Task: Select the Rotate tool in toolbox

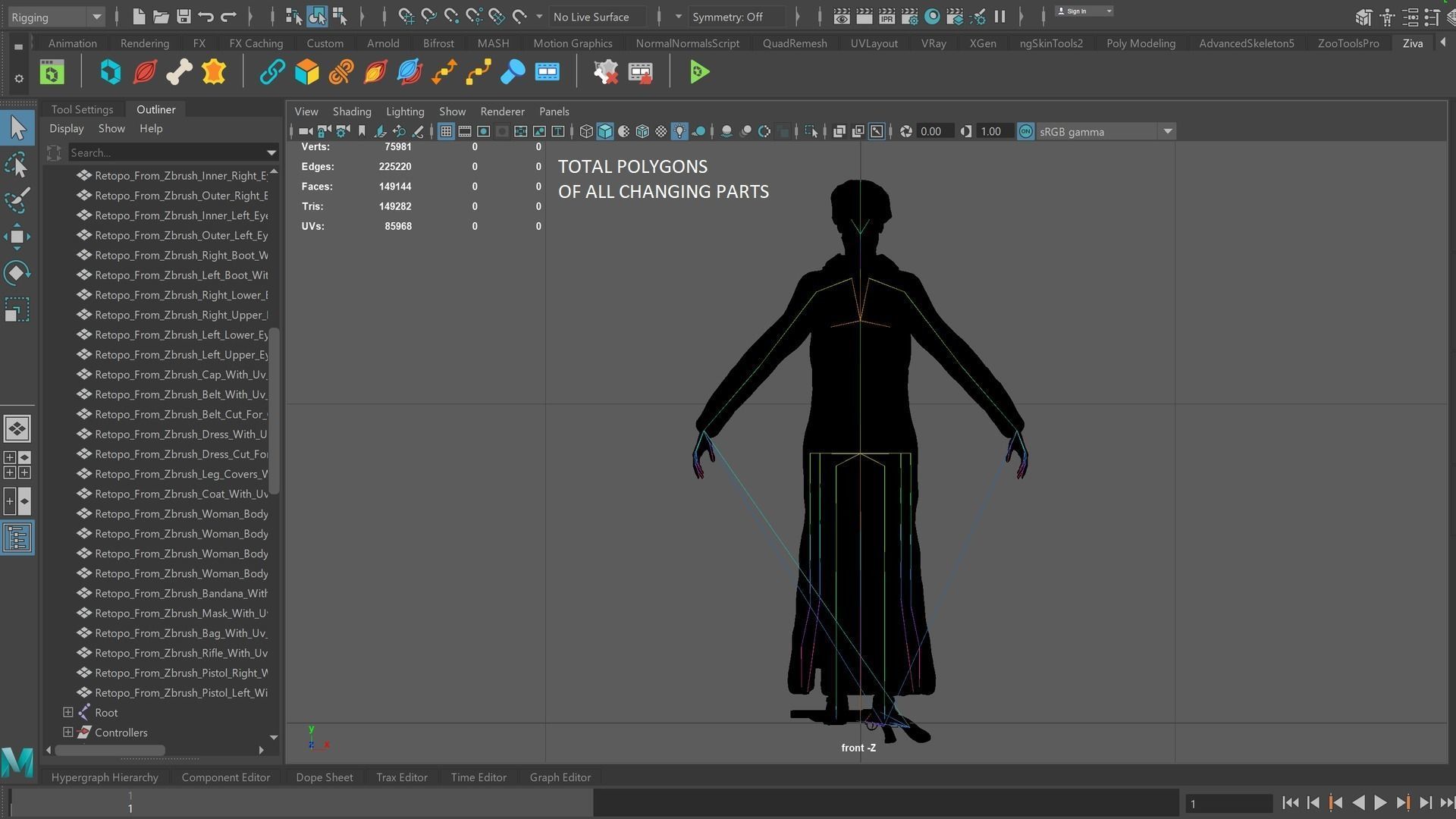Action: click(x=17, y=273)
